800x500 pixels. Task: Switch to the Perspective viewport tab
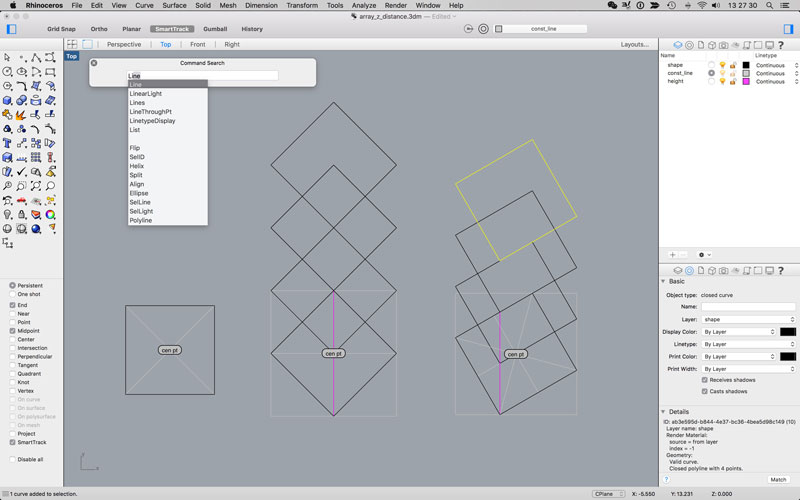(x=124, y=44)
